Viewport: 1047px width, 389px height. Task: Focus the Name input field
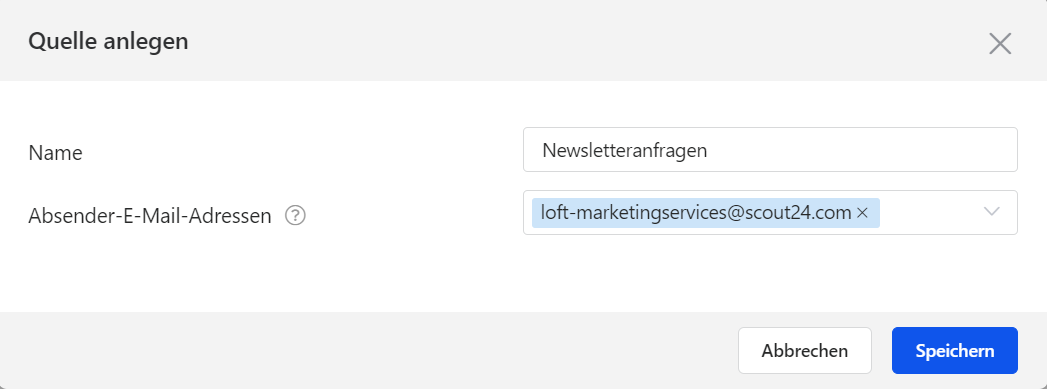pyautogui.click(x=770, y=149)
